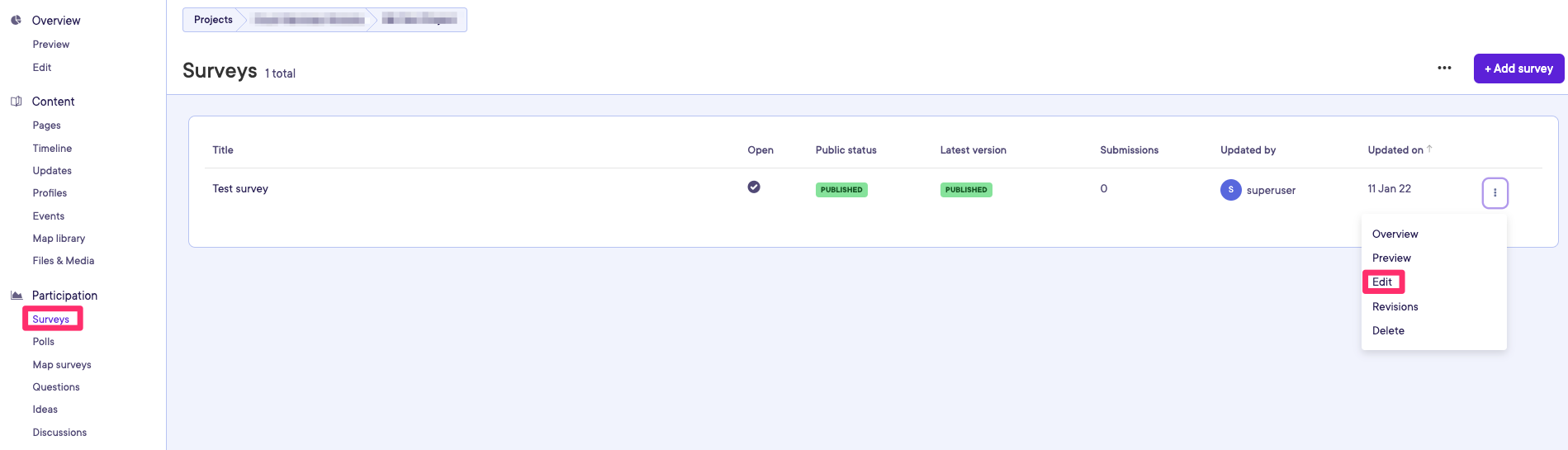Toggle the Open checkmark for Test survey
The width and height of the screenshot is (1568, 450).
(754, 187)
